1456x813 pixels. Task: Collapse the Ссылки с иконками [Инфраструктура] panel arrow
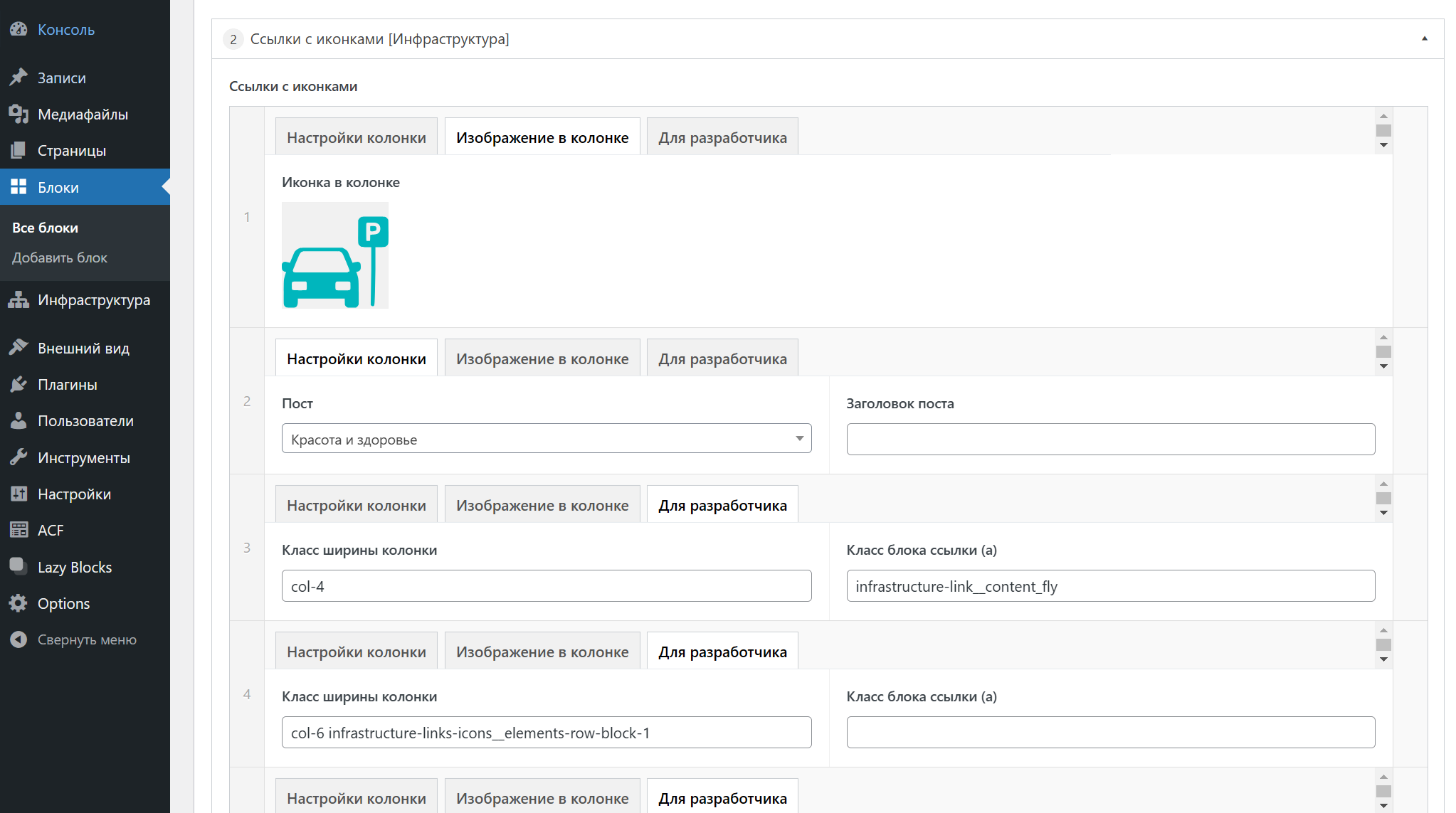[1425, 38]
